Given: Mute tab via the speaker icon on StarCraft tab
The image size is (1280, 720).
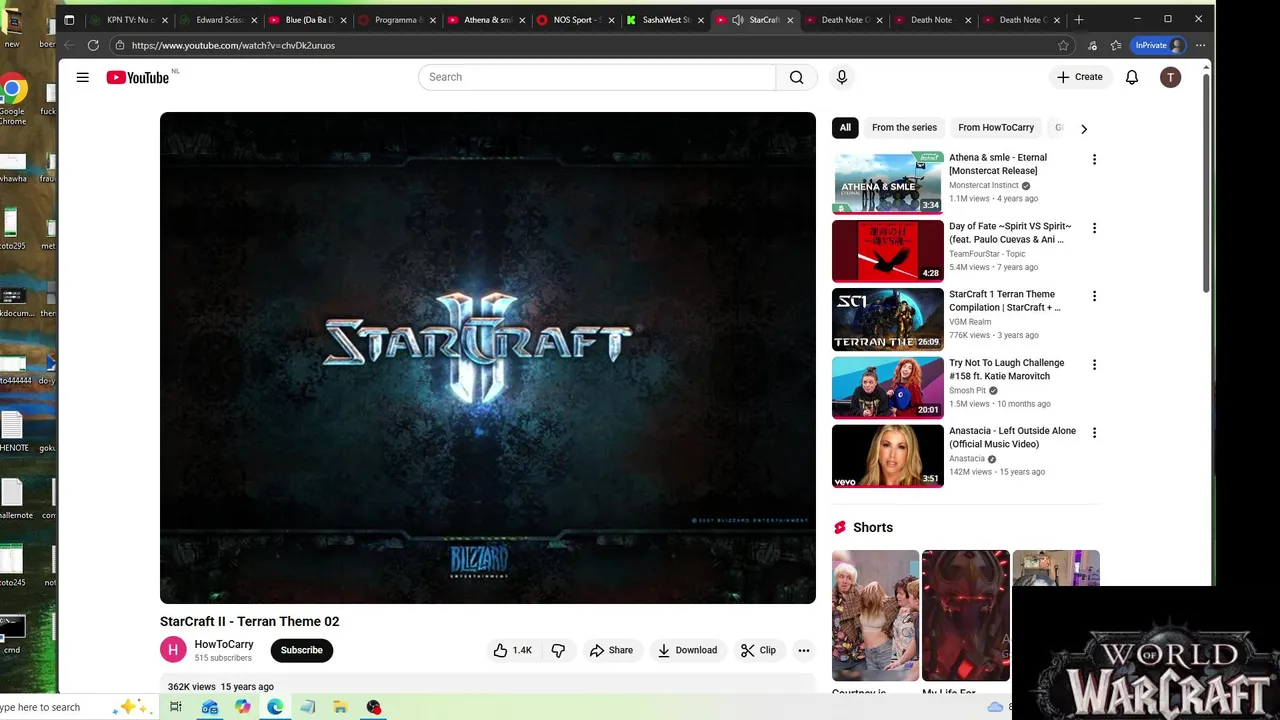Looking at the screenshot, I should 737,19.
